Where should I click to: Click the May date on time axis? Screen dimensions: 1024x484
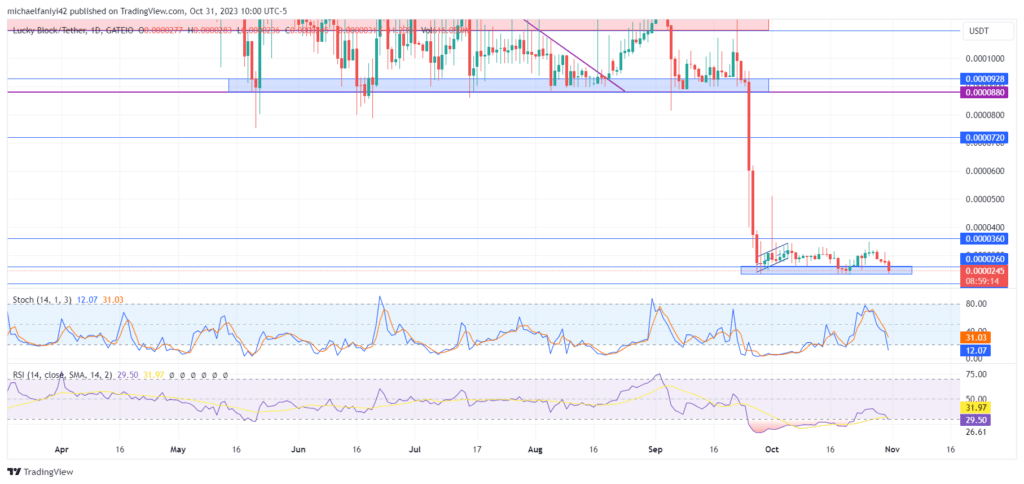pyautogui.click(x=178, y=450)
